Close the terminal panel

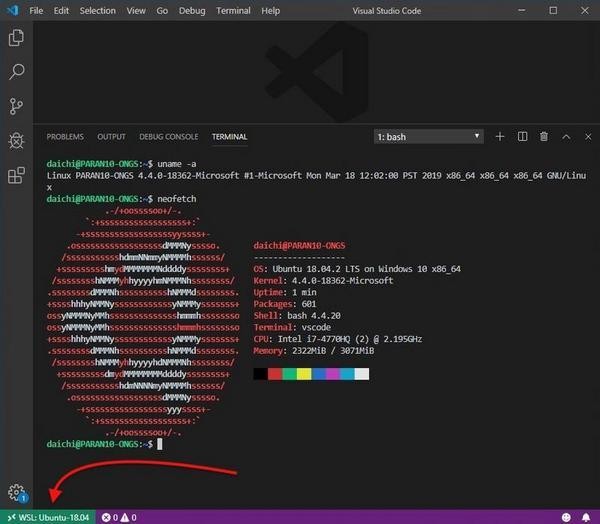588,137
